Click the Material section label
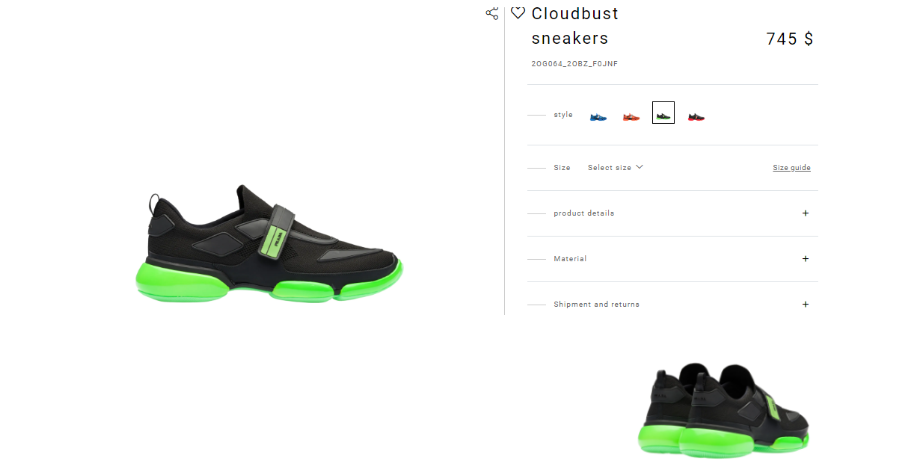The width and height of the screenshot is (922, 469). (570, 259)
